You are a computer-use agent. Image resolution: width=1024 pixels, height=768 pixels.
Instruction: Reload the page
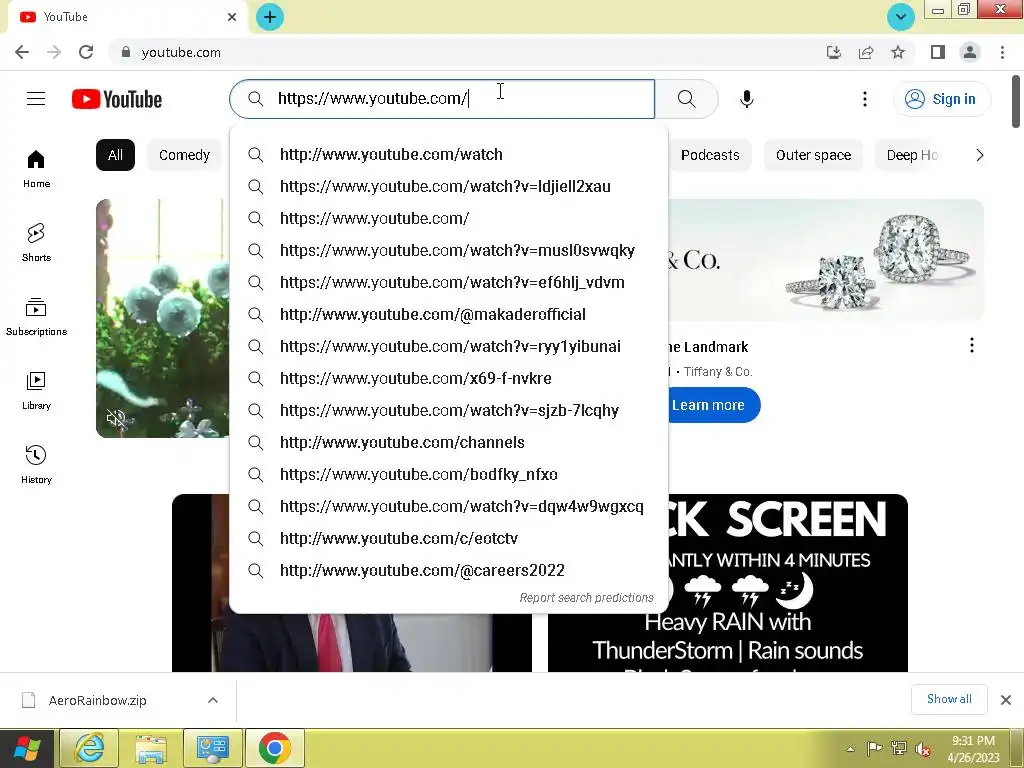[x=86, y=52]
